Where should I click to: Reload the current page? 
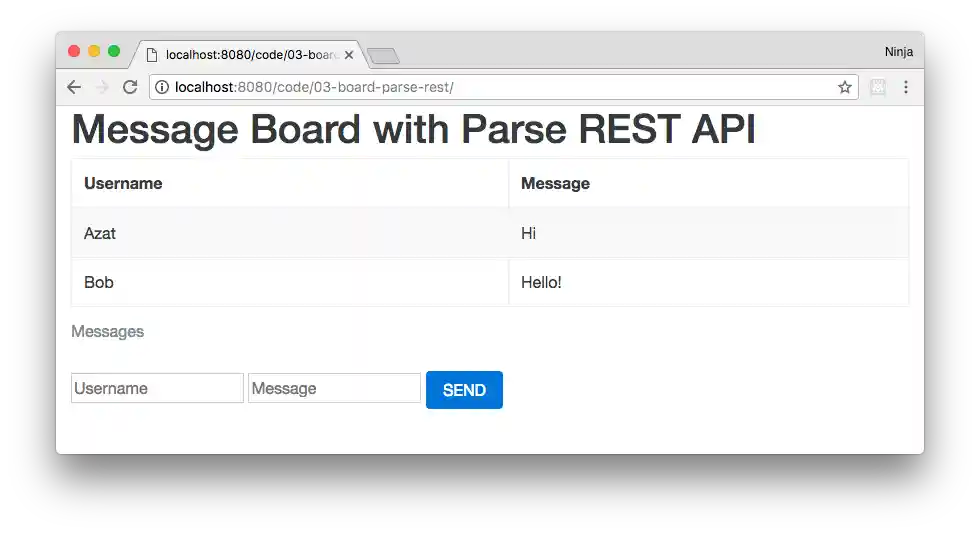[130, 87]
